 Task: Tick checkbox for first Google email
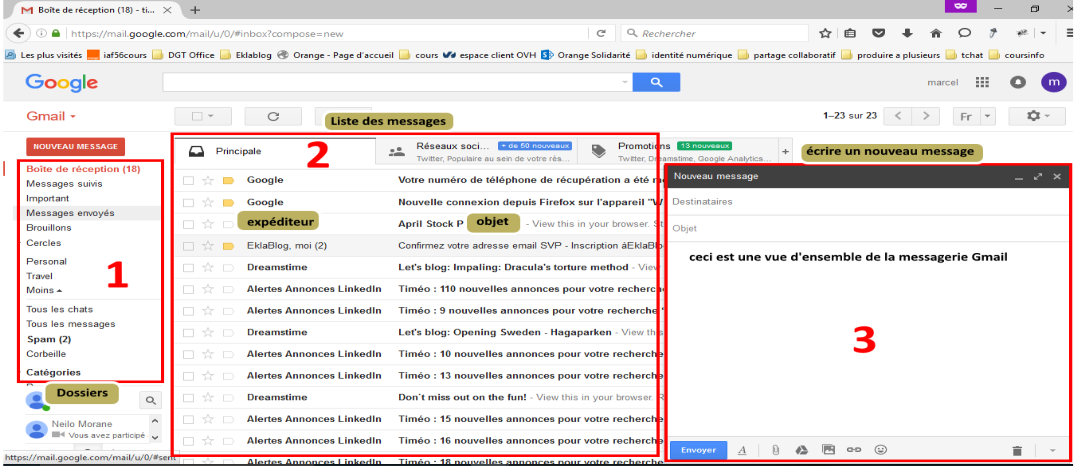tap(188, 180)
